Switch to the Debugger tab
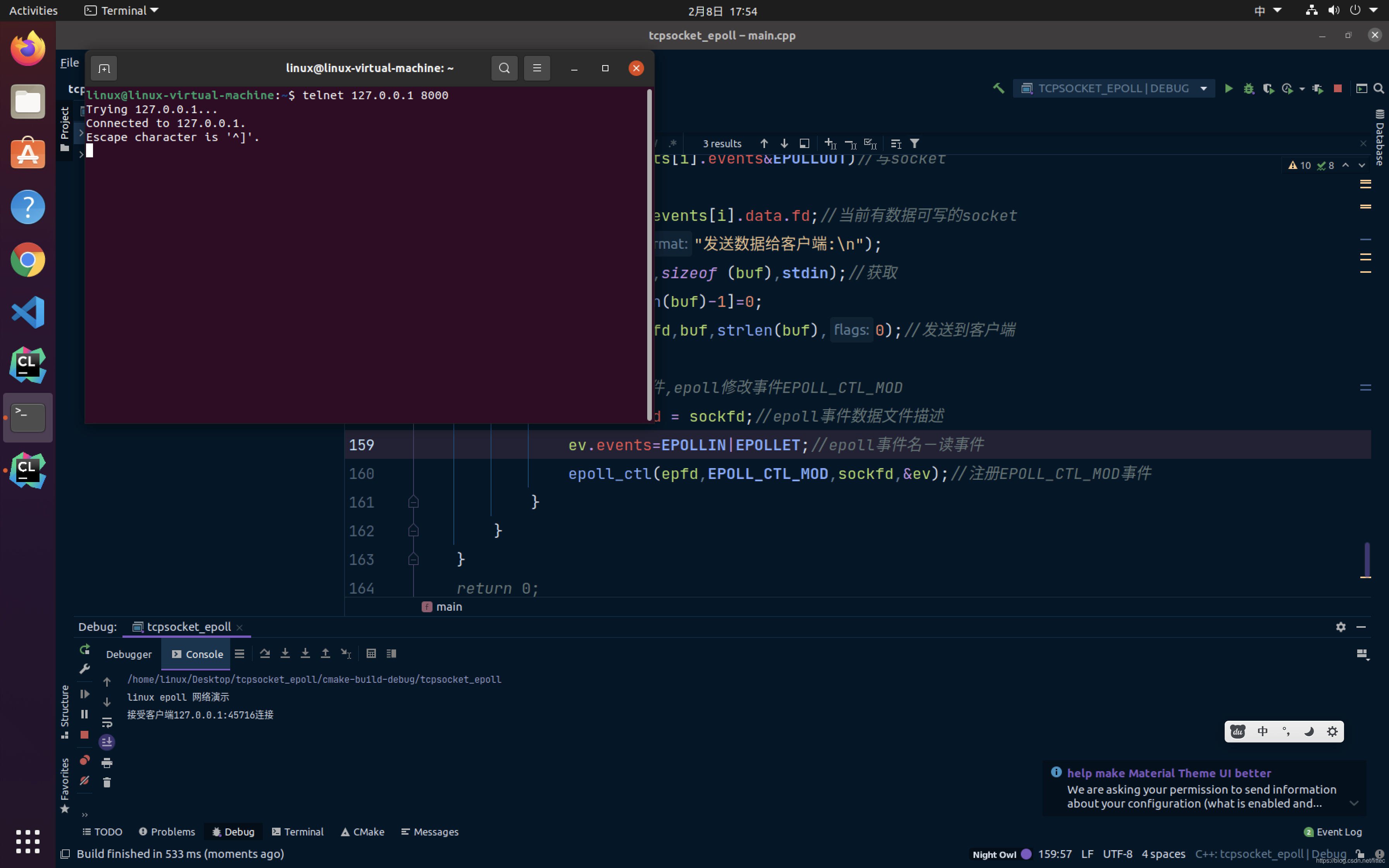1389x868 pixels. pyautogui.click(x=129, y=654)
